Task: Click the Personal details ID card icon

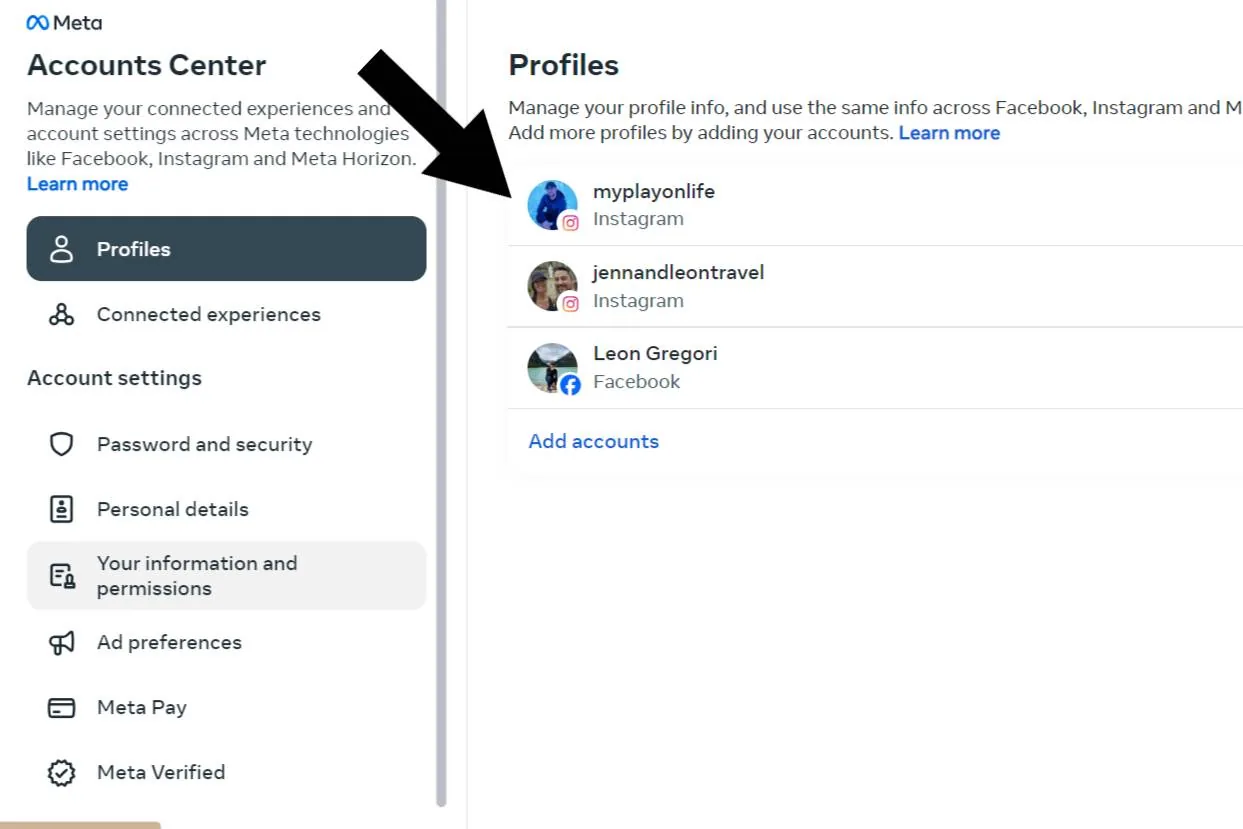Action: click(x=62, y=509)
